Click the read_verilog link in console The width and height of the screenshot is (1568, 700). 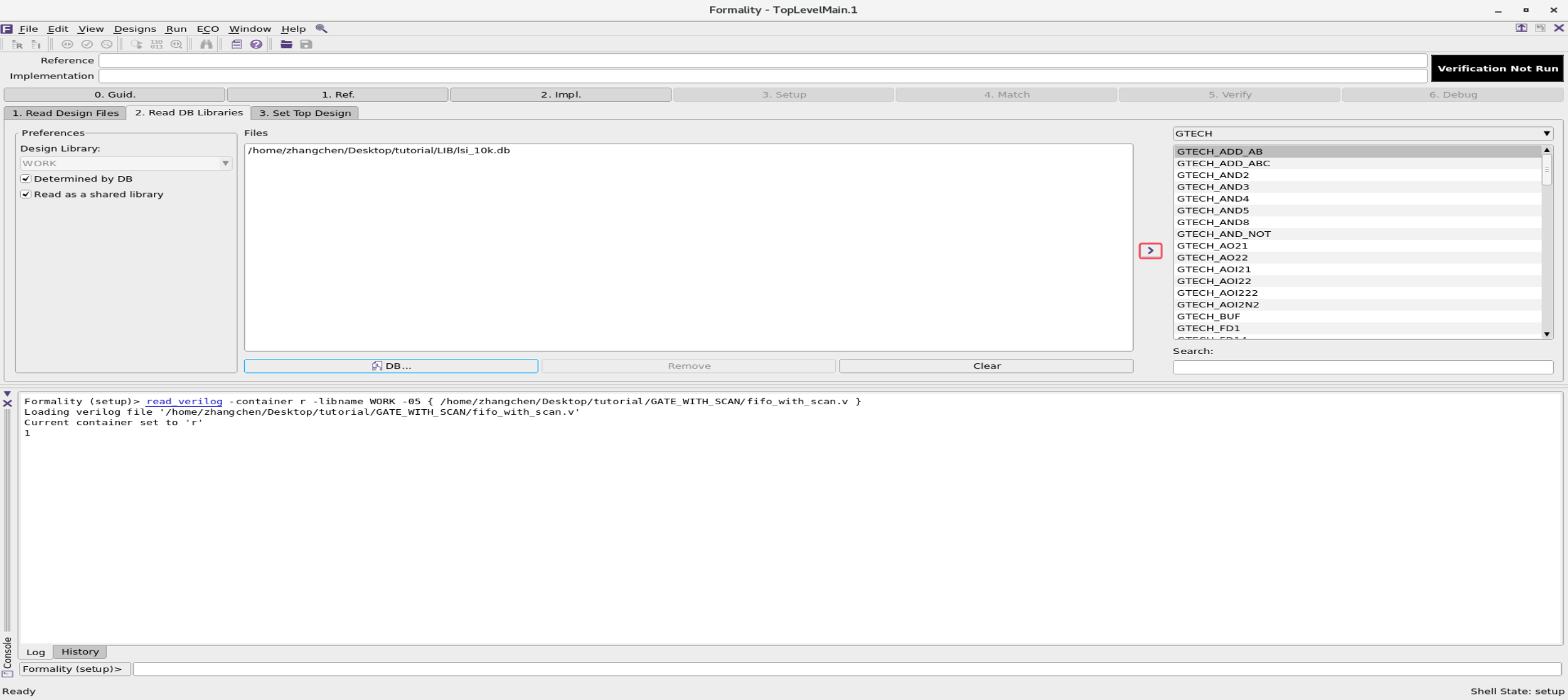tap(183, 401)
